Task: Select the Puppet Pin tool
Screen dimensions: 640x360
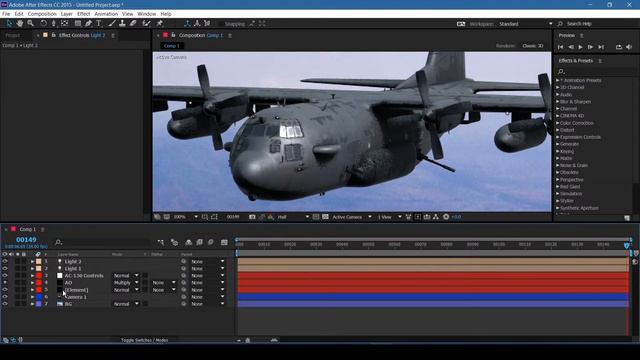Action: (160, 24)
